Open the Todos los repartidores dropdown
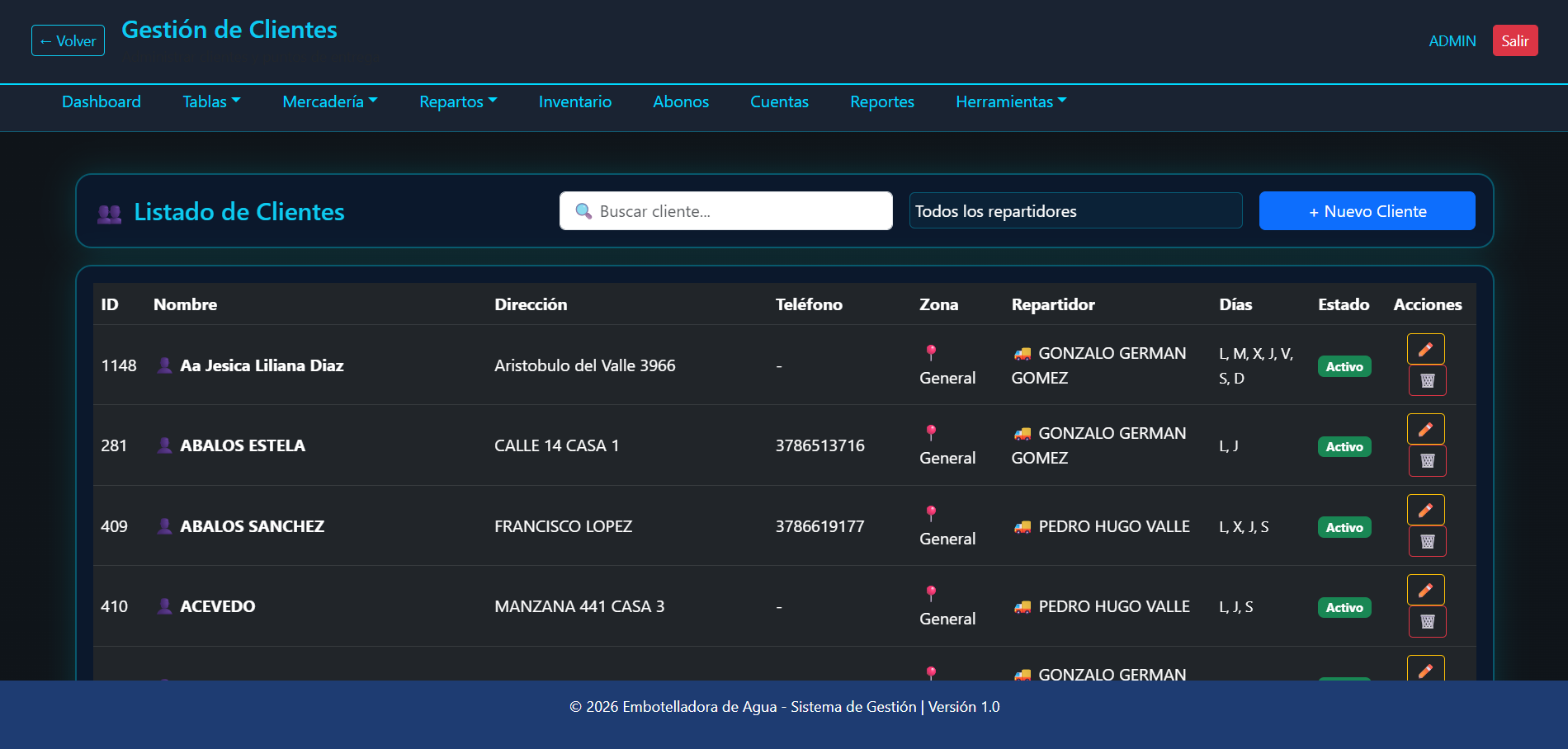Screen dimensions: 1568x749 [x=1074, y=211]
